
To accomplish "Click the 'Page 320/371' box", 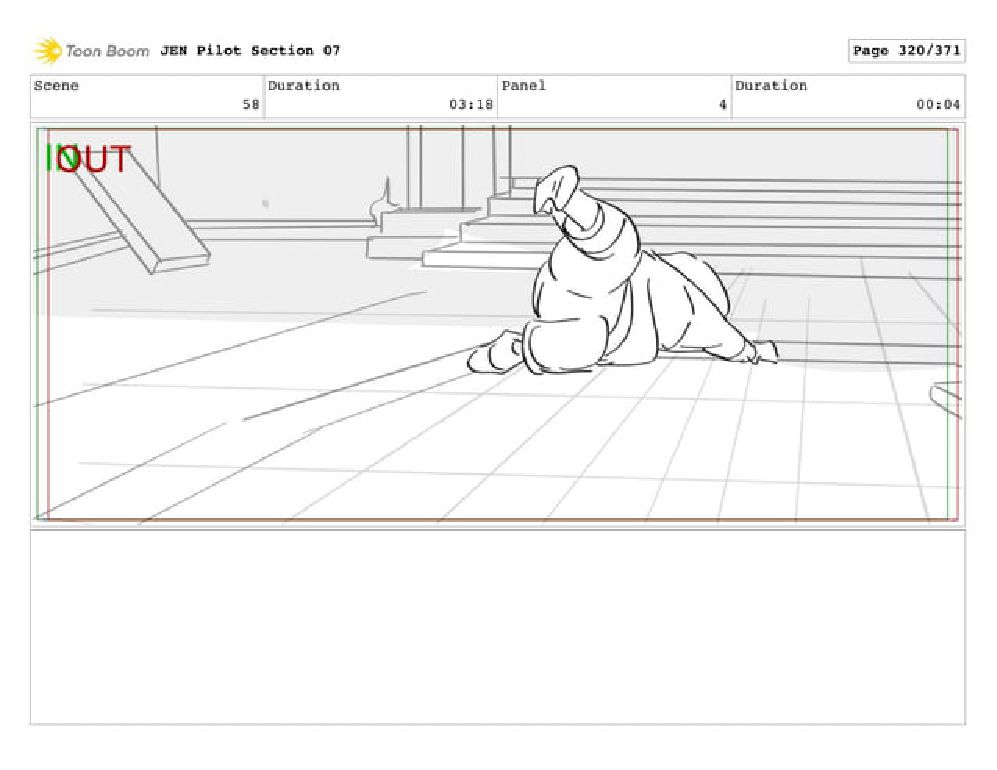I will [906, 50].
